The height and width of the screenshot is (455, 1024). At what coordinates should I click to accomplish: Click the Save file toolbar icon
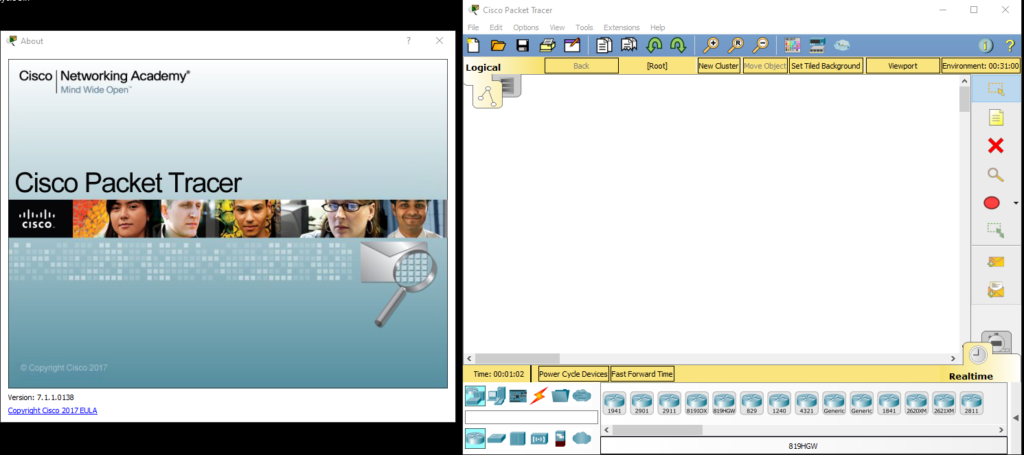522,45
